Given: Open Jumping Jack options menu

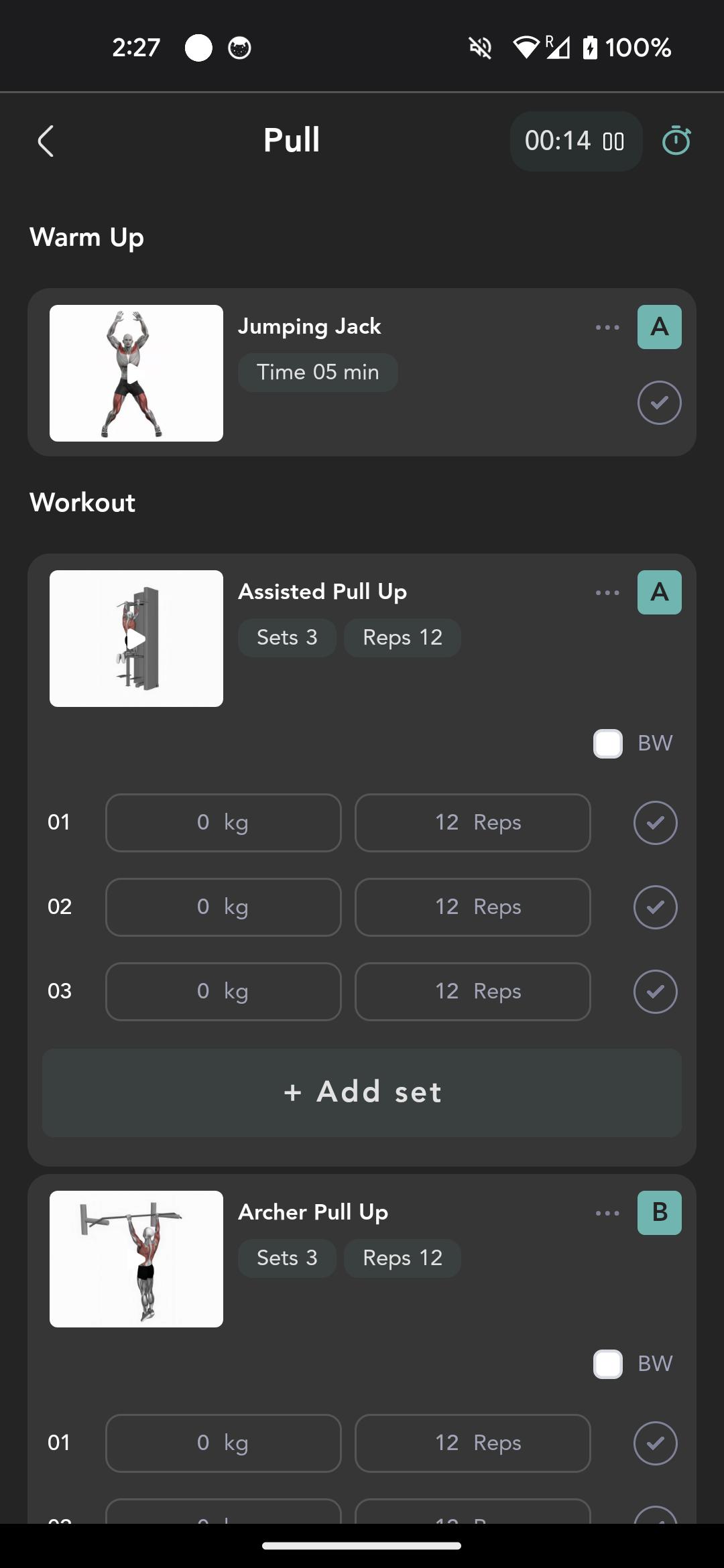Looking at the screenshot, I should [607, 328].
